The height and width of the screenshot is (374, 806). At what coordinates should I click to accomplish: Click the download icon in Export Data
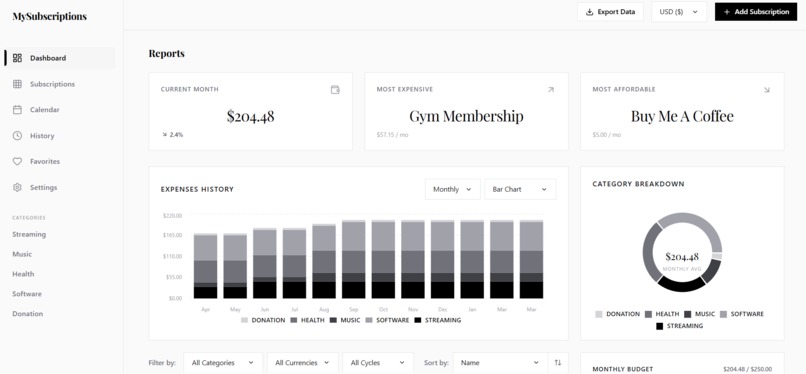[590, 12]
